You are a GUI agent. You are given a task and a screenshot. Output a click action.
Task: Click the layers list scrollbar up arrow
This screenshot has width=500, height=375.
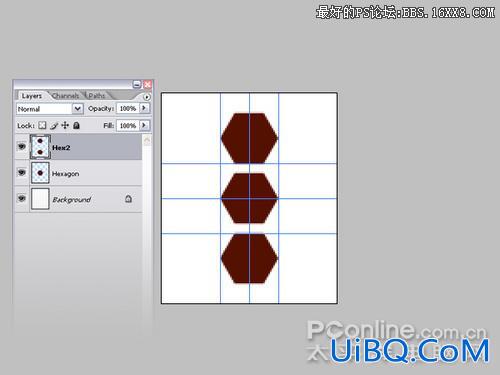(147, 140)
